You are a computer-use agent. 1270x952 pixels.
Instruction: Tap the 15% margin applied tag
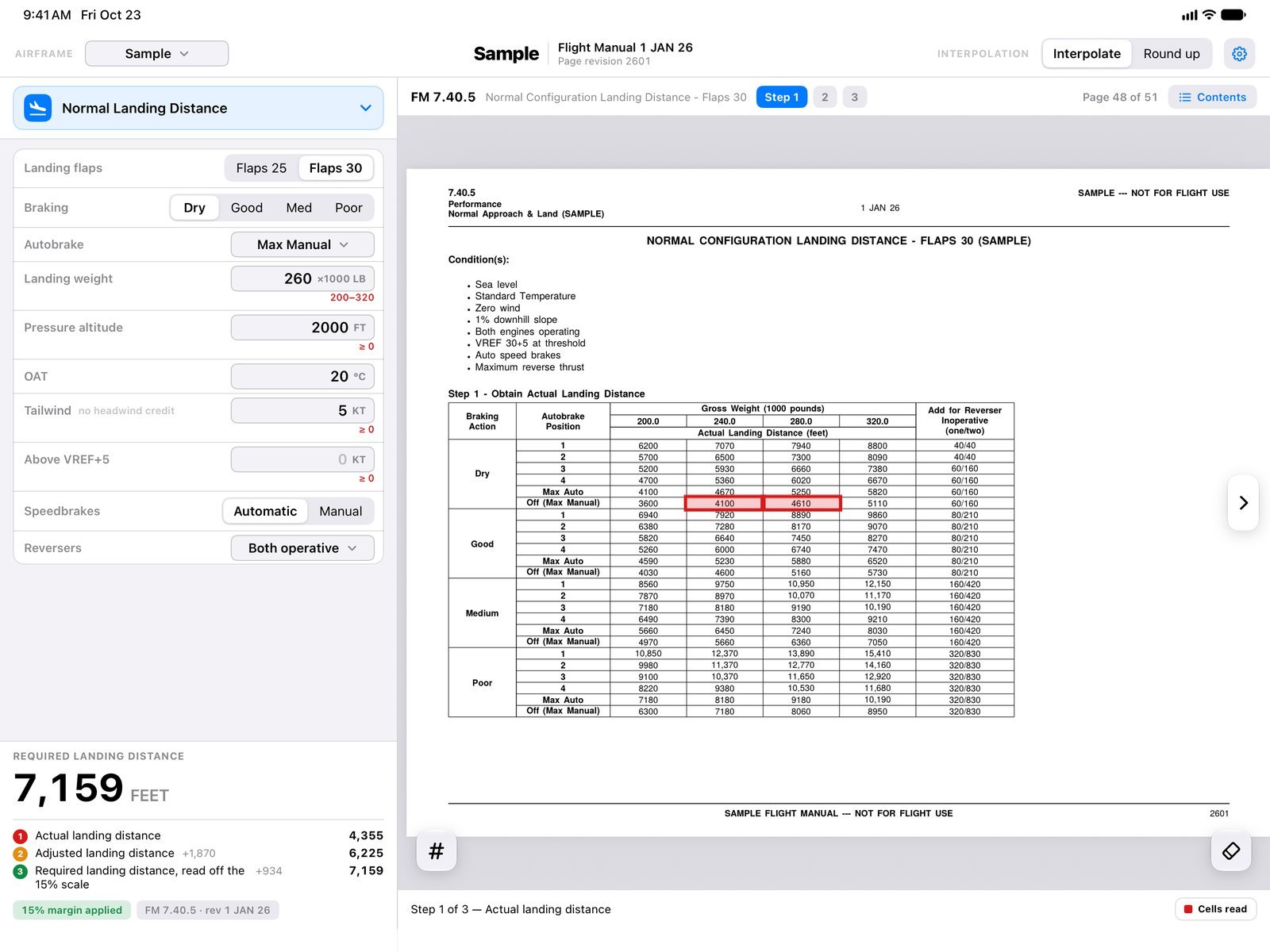[72, 910]
